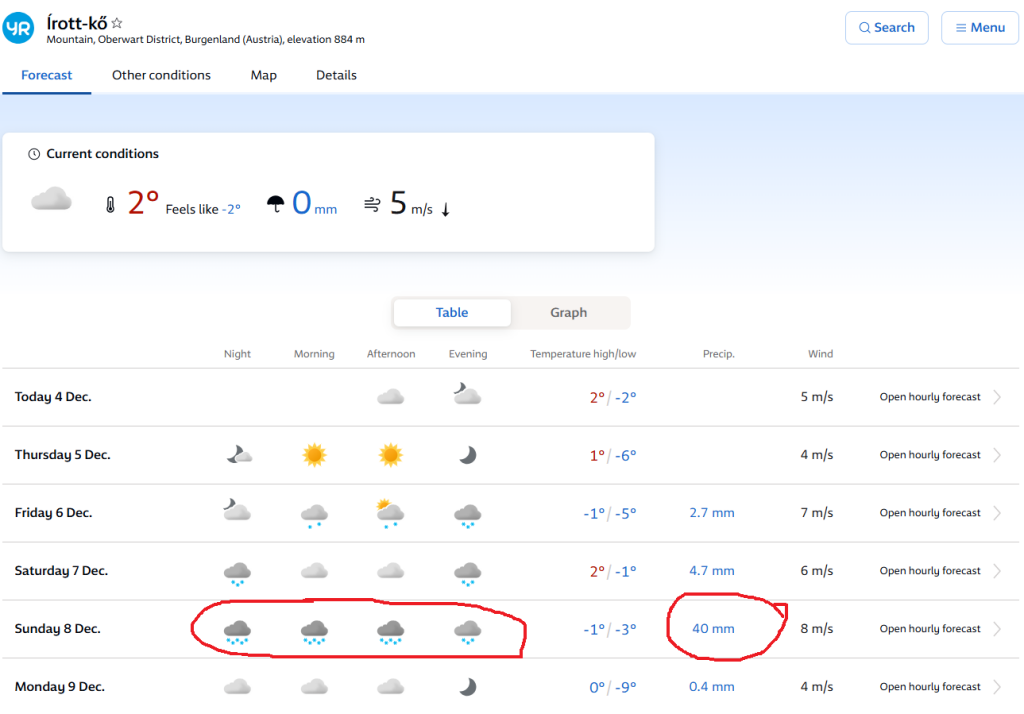Screen dimensions: 1024x714
Task: Open the Map tab
Action: [263, 75]
